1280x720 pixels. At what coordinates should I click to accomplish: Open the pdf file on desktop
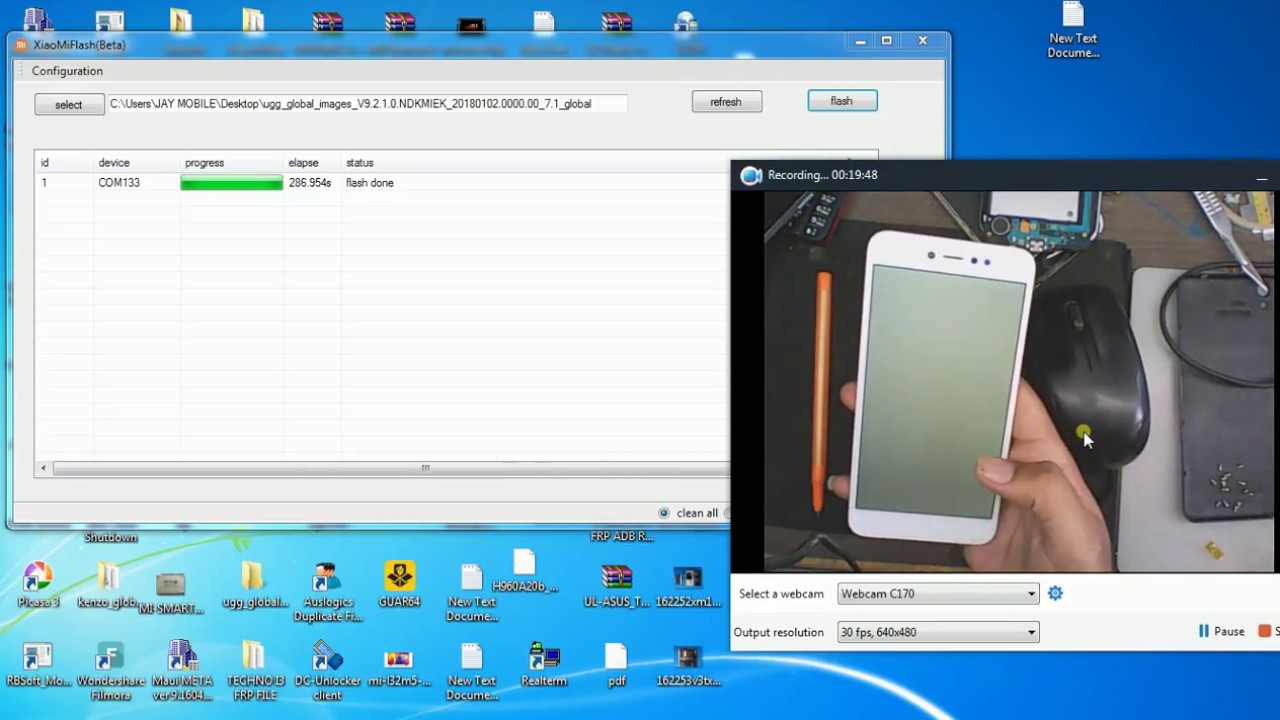[616, 664]
